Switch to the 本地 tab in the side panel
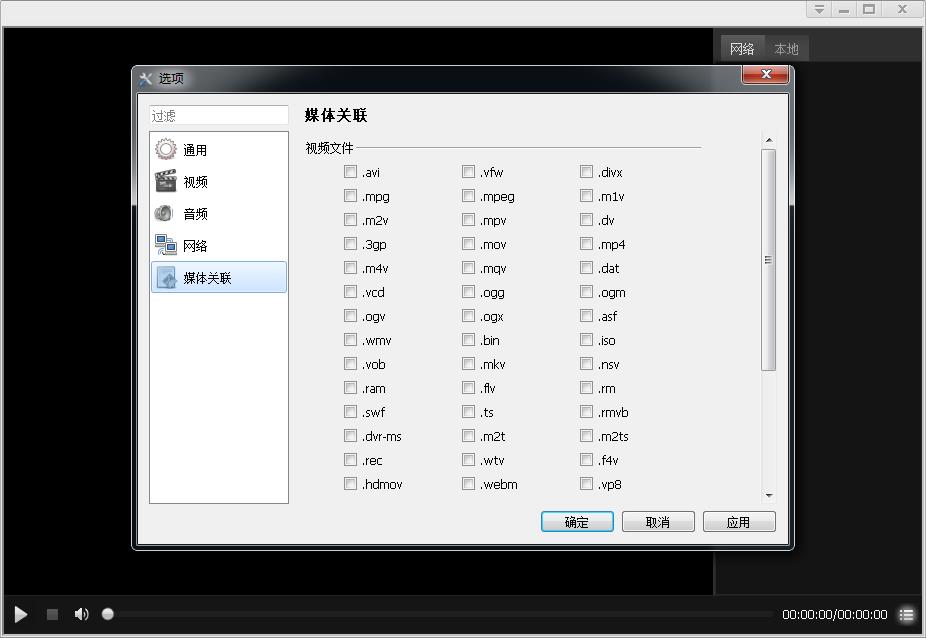926x638 pixels. click(786, 48)
